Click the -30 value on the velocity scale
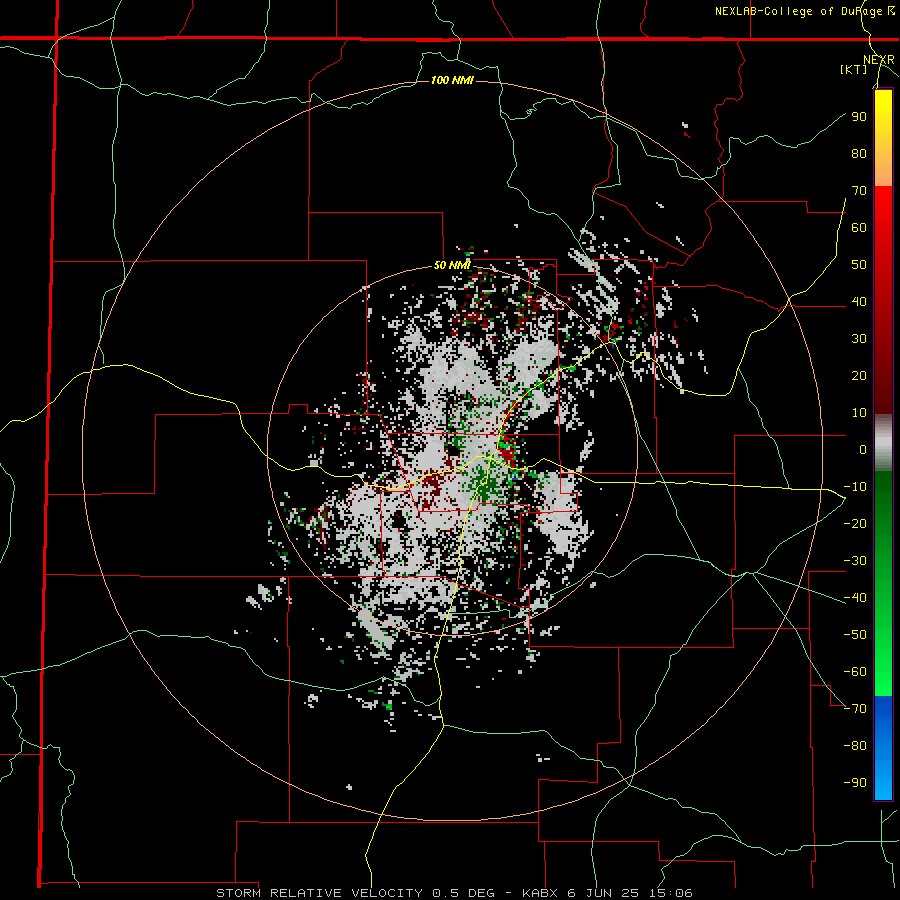The height and width of the screenshot is (900, 900). pos(855,561)
